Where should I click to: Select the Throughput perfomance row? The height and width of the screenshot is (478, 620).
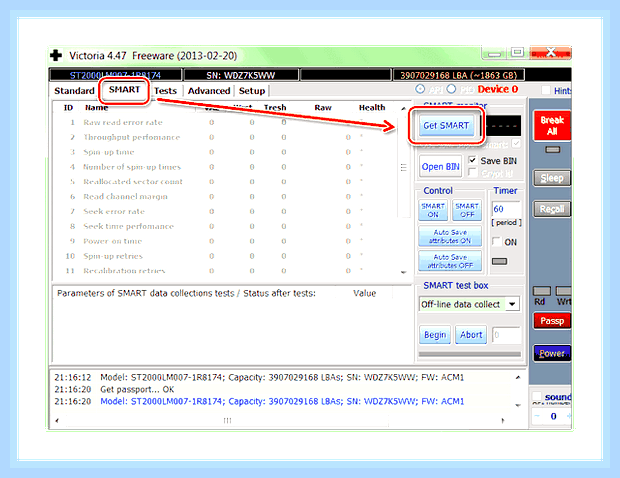225,137
